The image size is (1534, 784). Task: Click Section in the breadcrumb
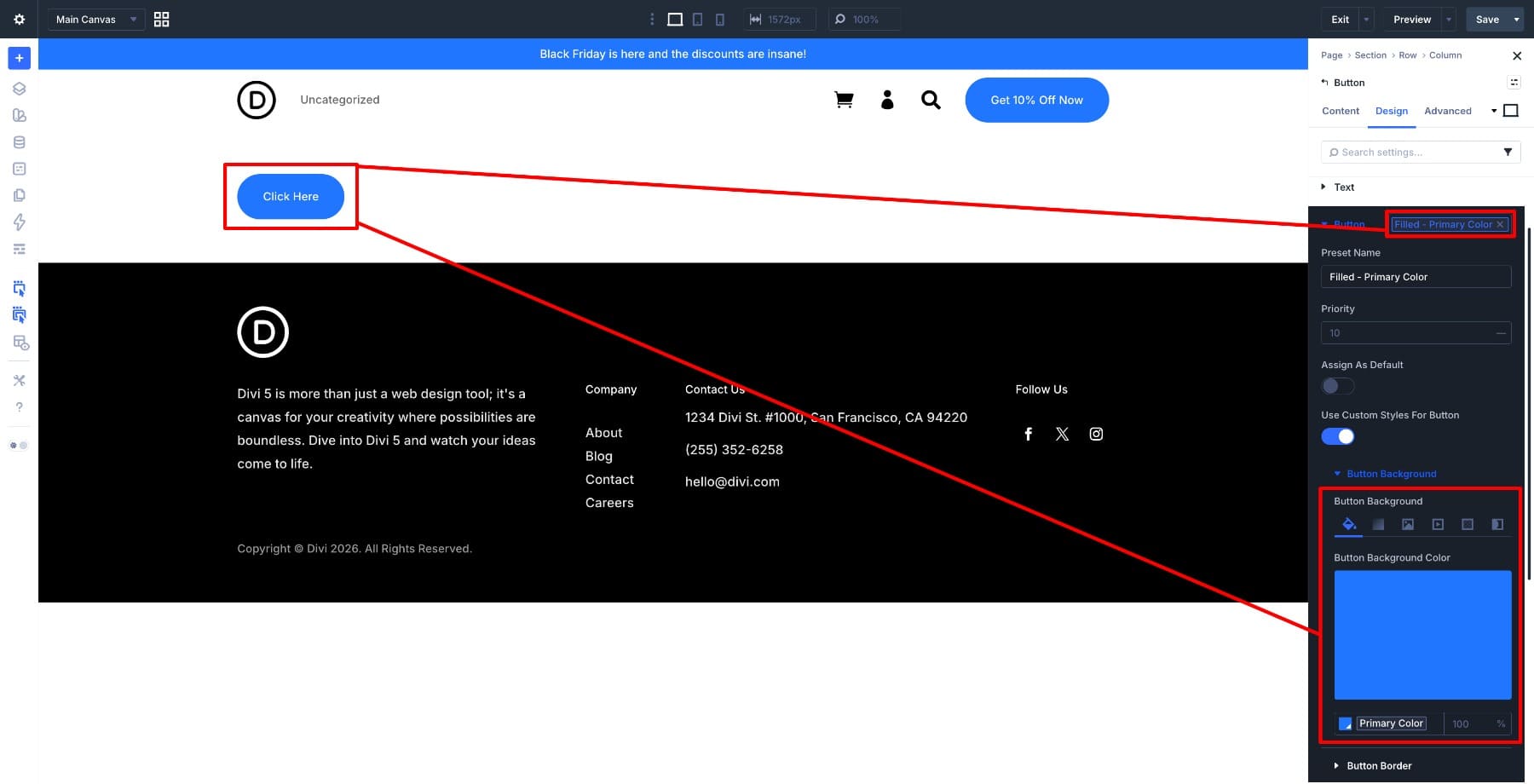point(1370,55)
